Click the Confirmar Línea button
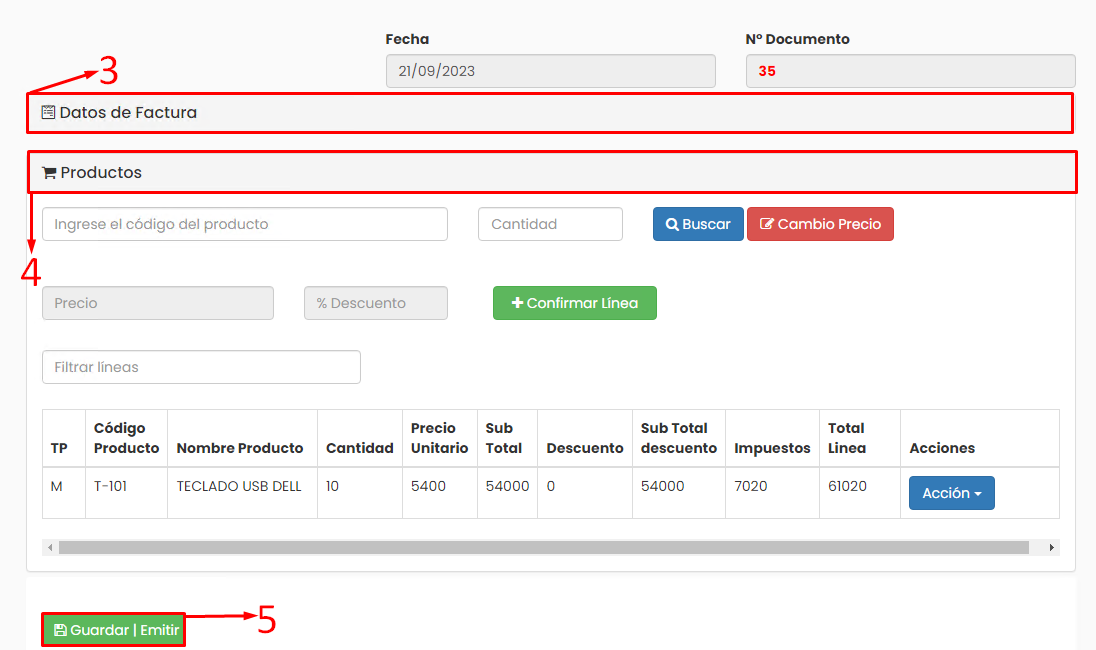1096x650 pixels. click(x=575, y=303)
